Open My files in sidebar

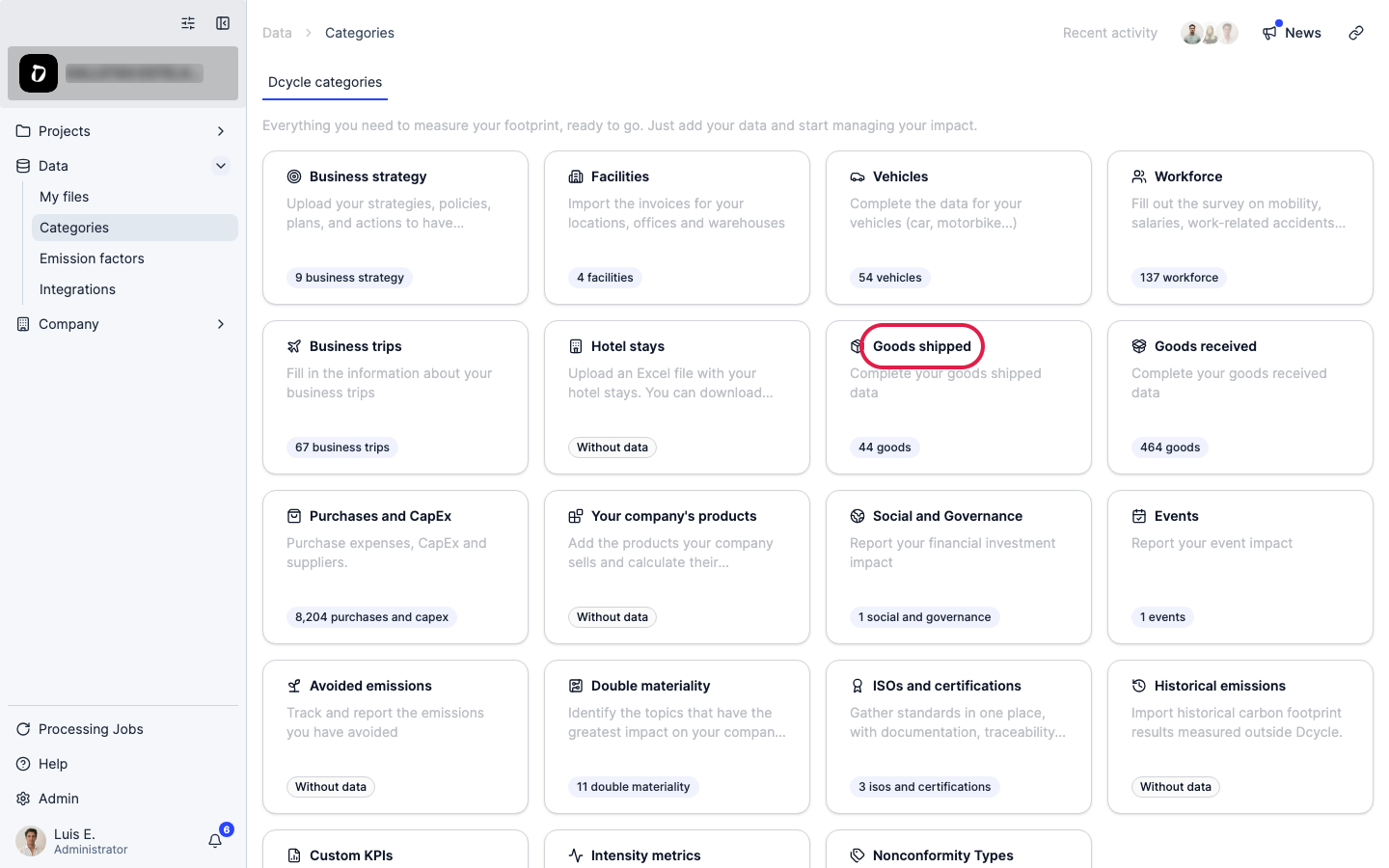pos(135,197)
